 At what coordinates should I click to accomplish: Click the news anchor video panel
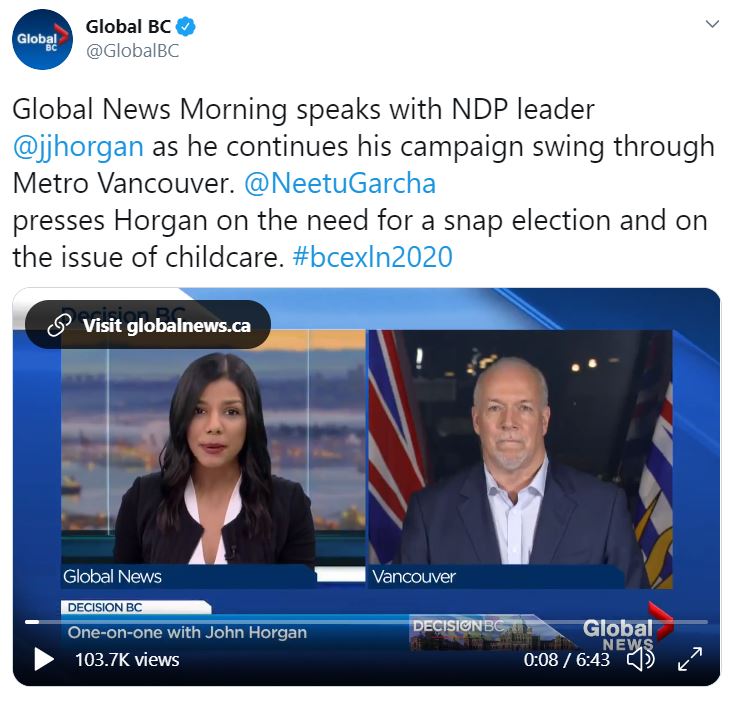point(213,459)
